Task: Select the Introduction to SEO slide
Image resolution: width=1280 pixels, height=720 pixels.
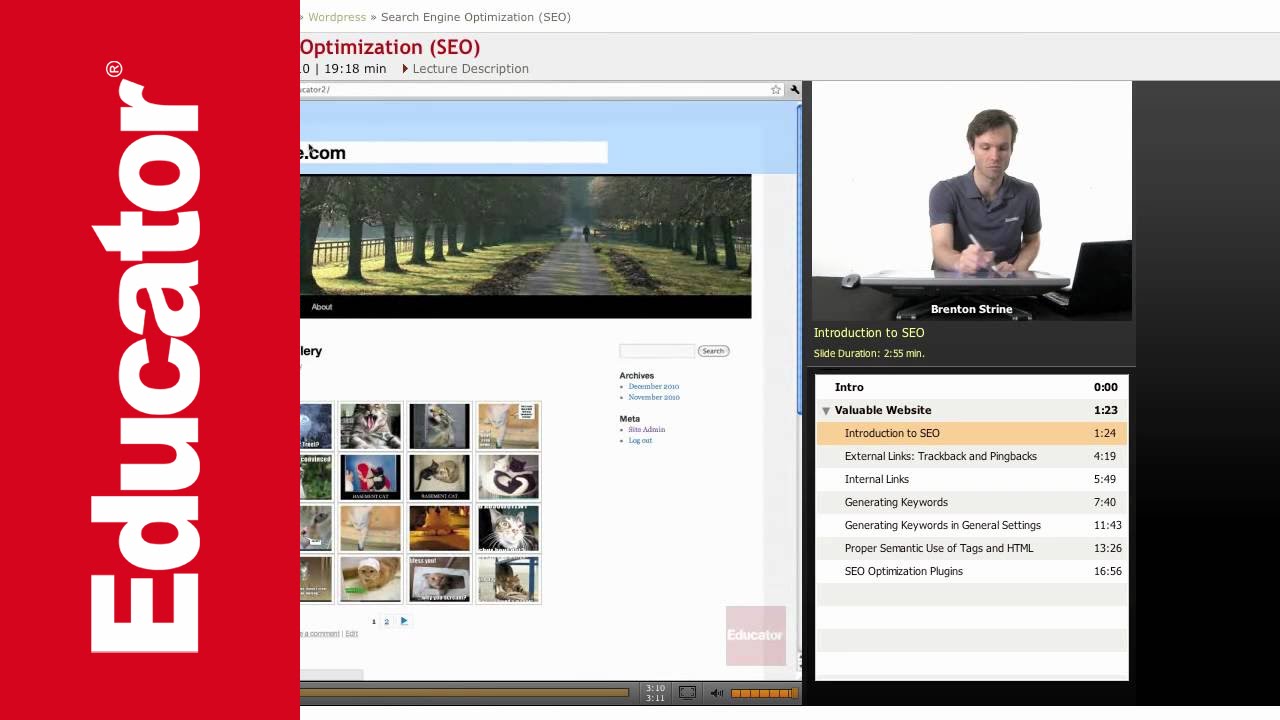Action: click(x=972, y=433)
